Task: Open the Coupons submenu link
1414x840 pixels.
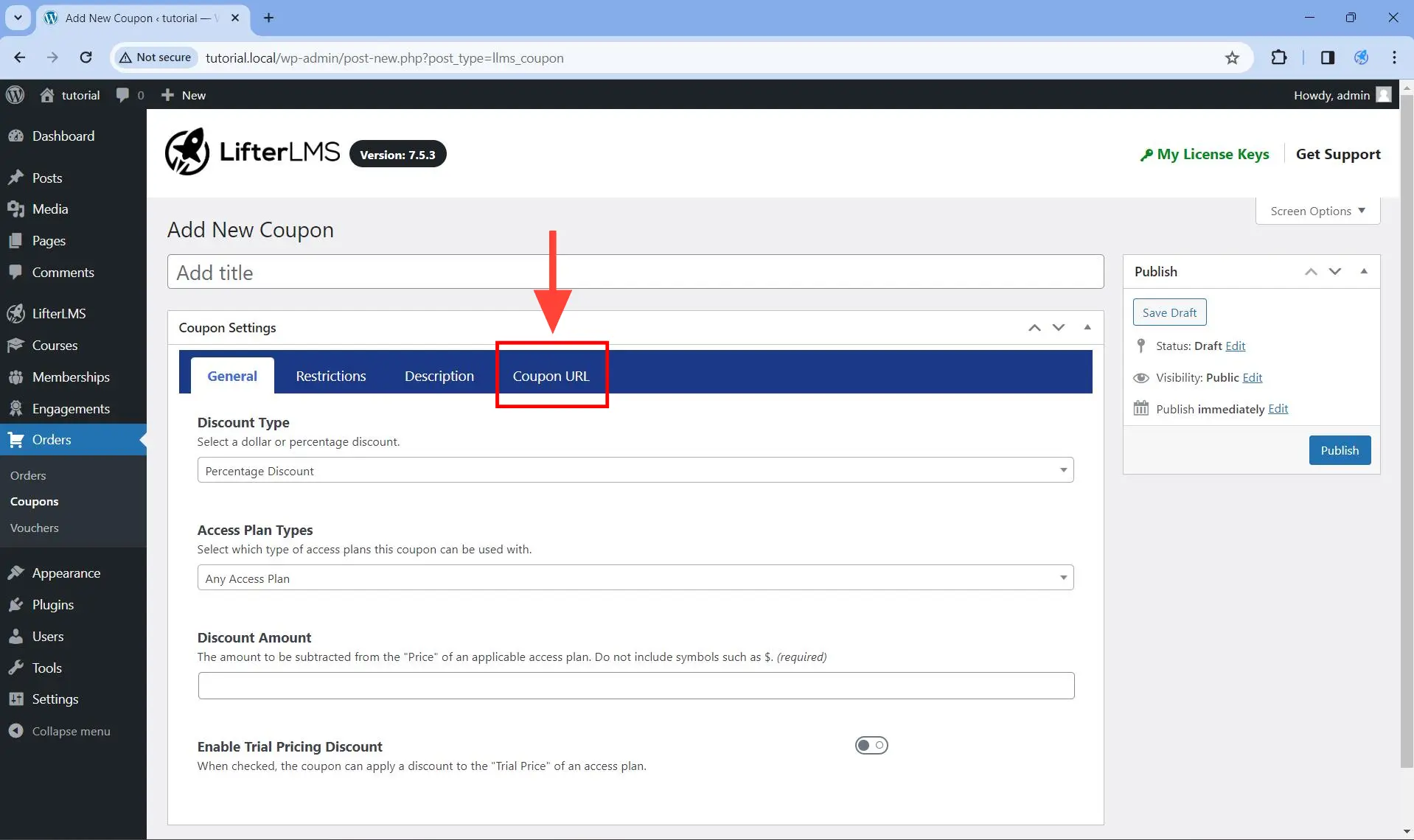Action: click(34, 502)
